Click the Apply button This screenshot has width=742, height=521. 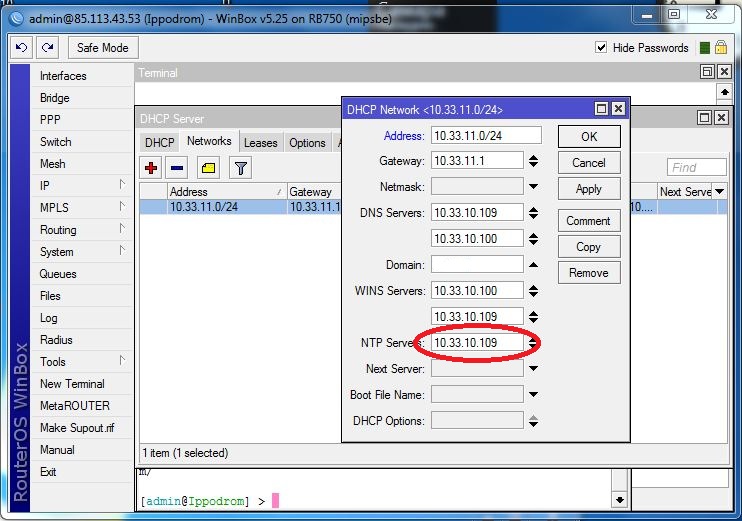tap(589, 189)
